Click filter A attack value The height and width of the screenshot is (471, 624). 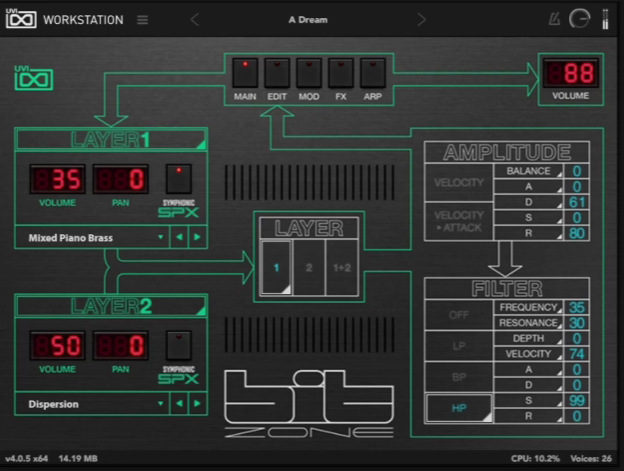577,369
